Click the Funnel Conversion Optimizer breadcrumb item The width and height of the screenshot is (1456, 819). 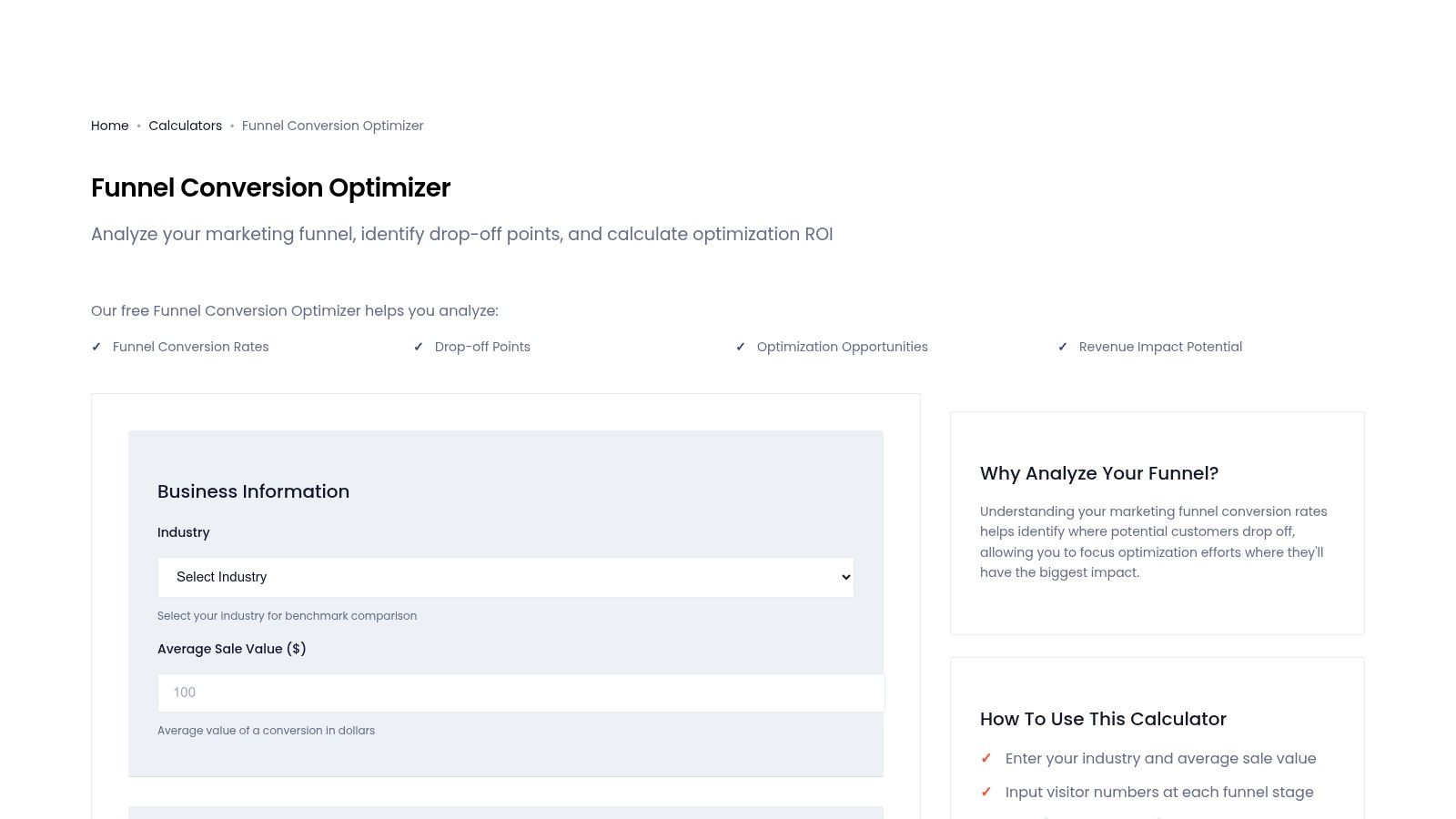(332, 126)
